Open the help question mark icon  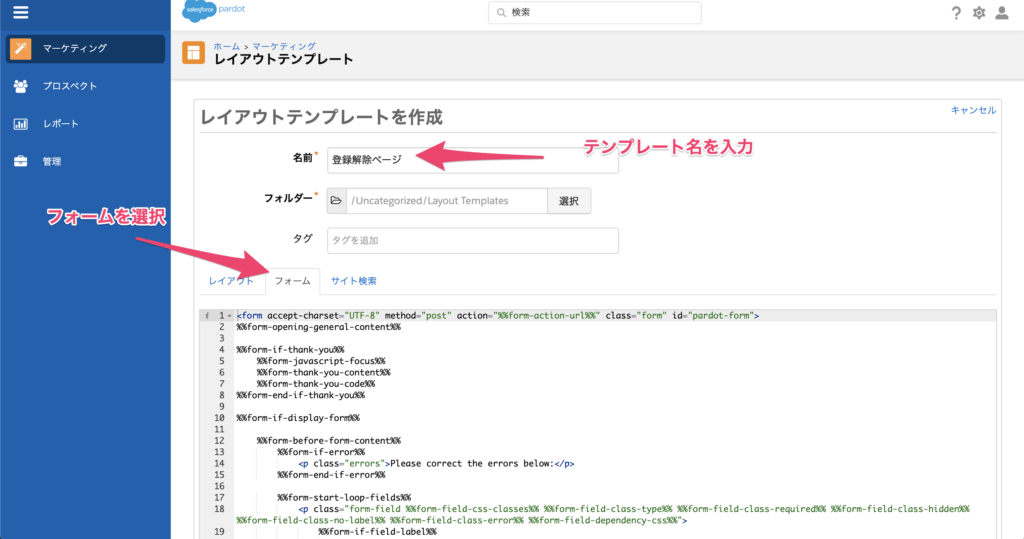click(956, 13)
